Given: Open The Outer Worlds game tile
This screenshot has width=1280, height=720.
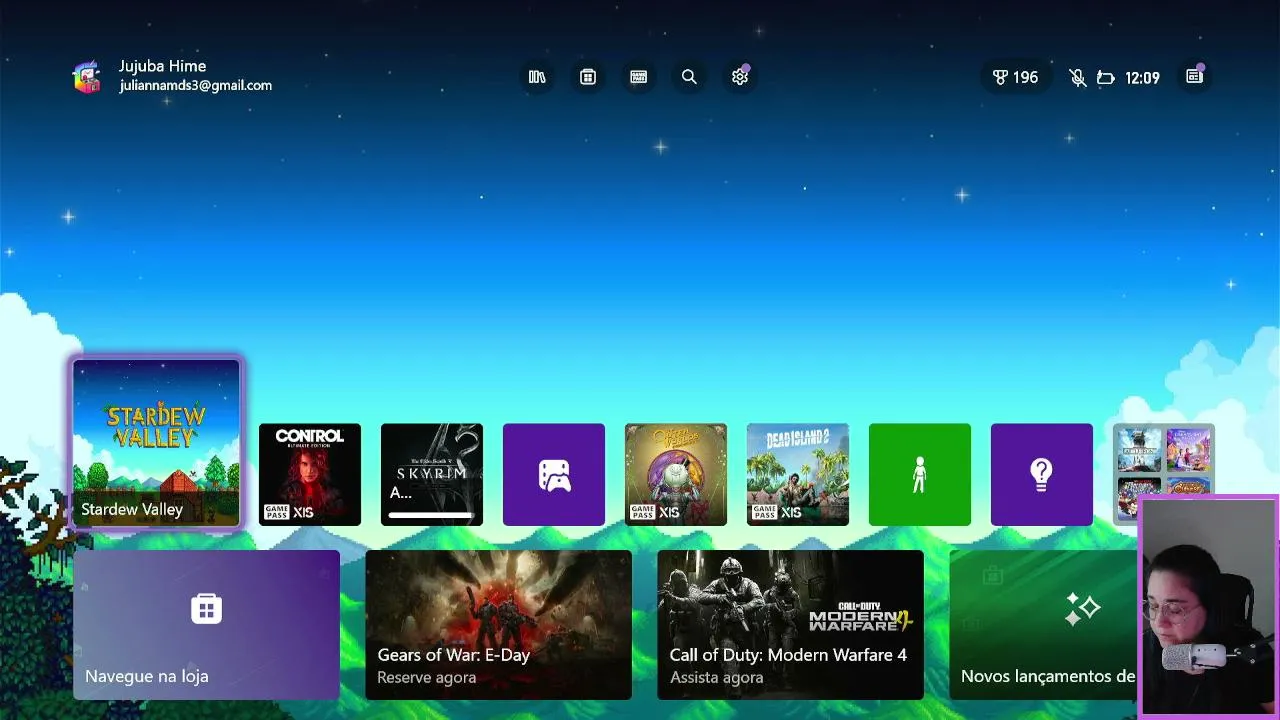Looking at the screenshot, I should [676, 475].
